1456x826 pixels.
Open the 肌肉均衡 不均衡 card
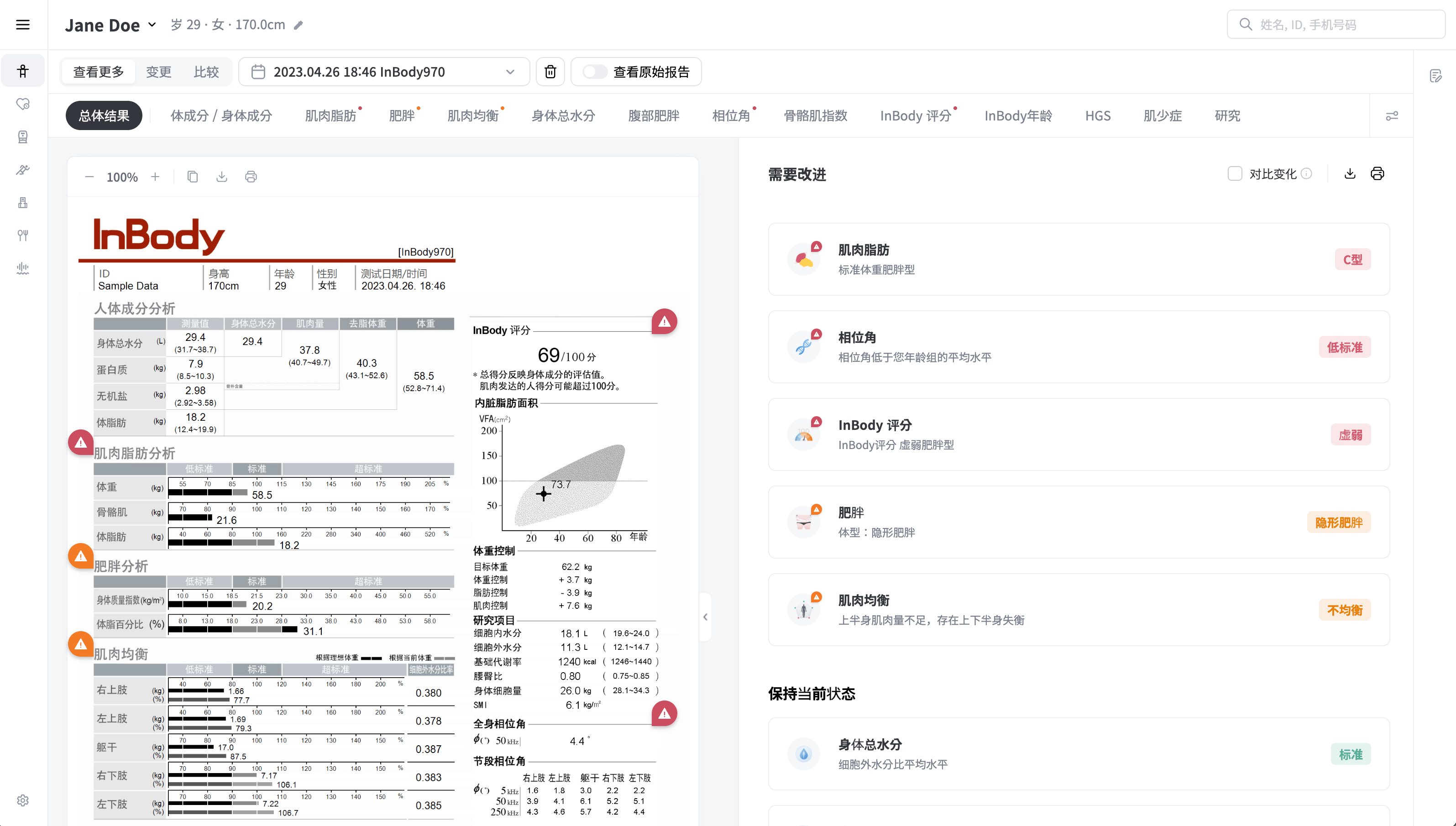click(1079, 610)
